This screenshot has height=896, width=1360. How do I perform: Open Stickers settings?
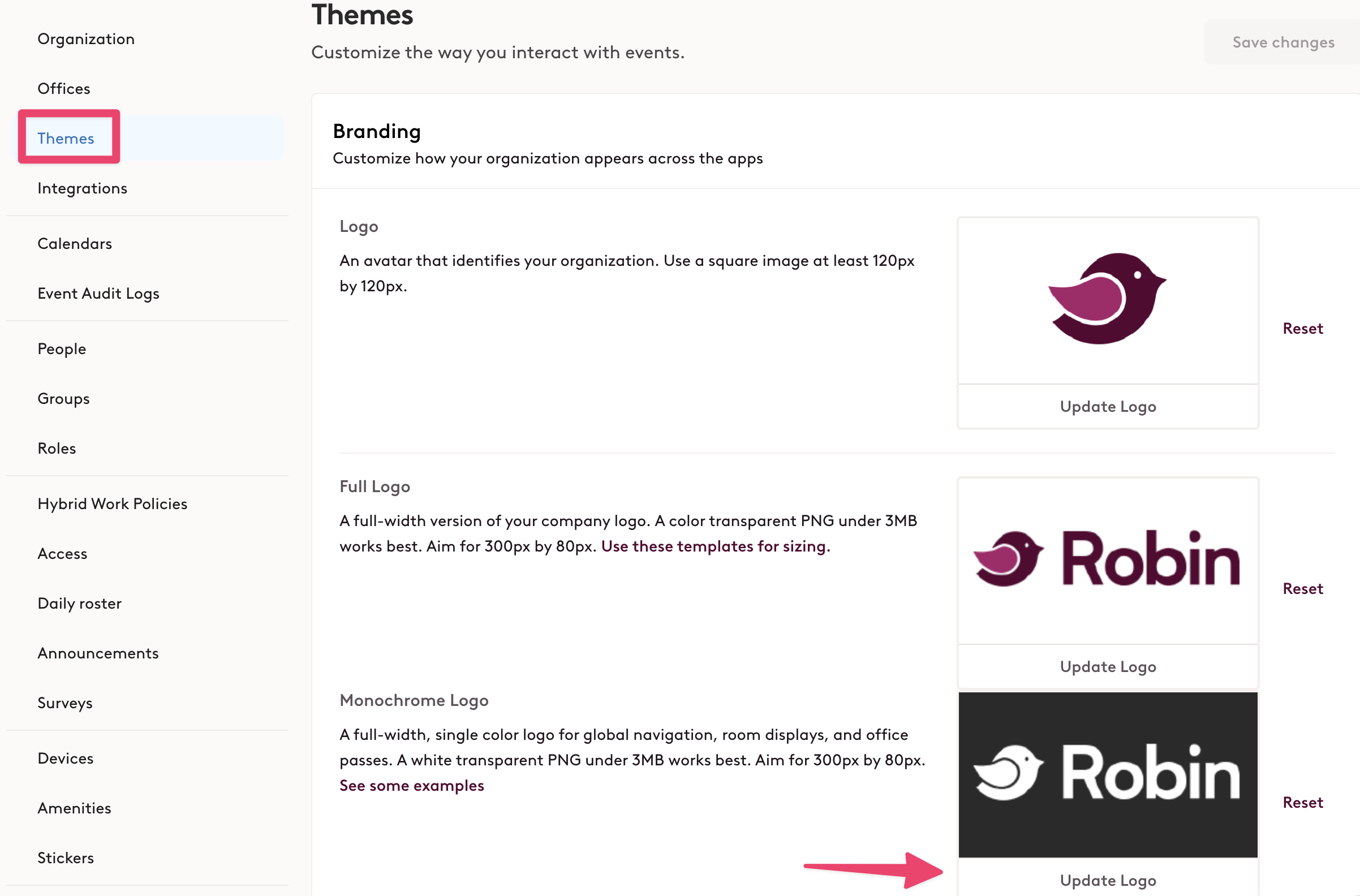click(x=65, y=857)
